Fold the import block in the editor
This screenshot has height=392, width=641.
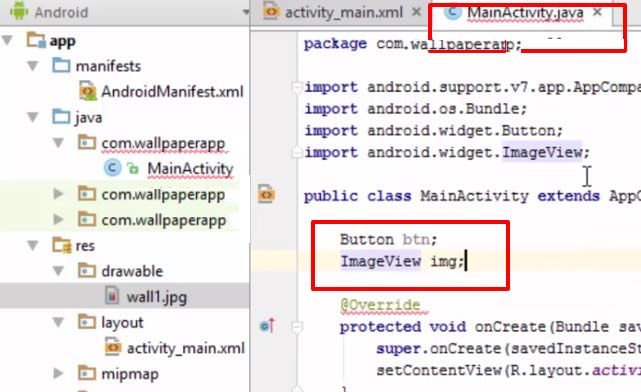point(297,87)
